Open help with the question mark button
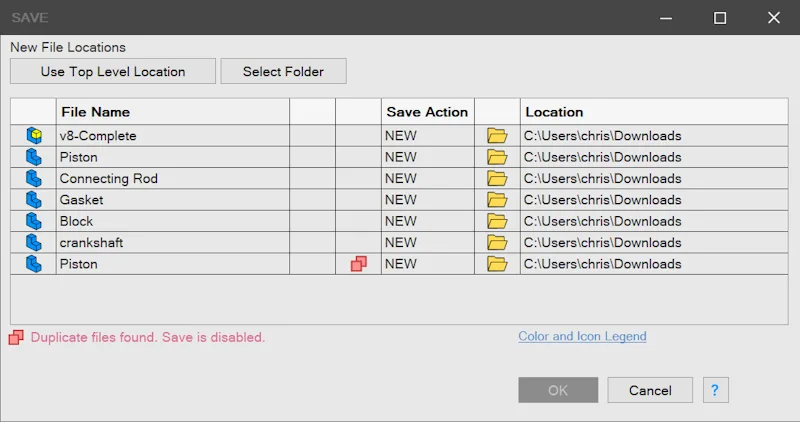The width and height of the screenshot is (800, 422). point(715,390)
